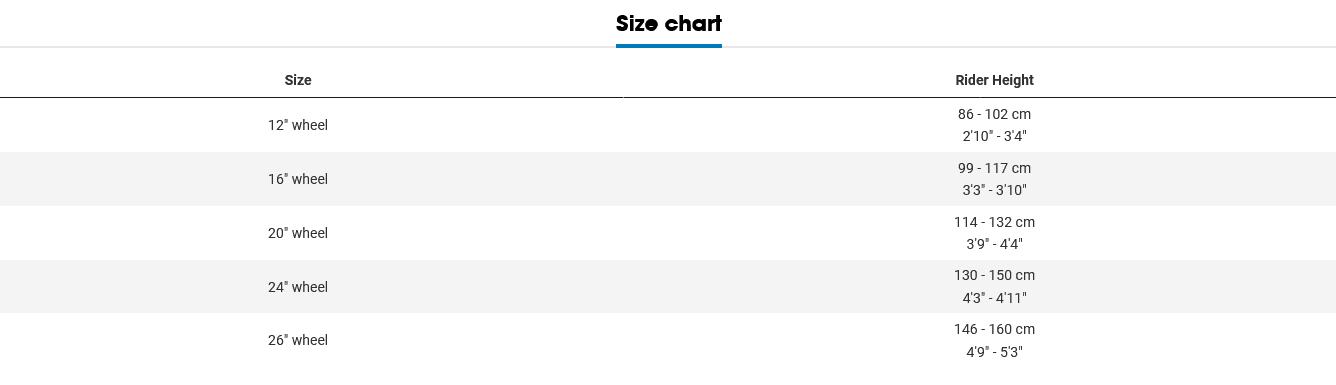
Task: Click the blue underline beneath Size chart
Action: click(668, 45)
